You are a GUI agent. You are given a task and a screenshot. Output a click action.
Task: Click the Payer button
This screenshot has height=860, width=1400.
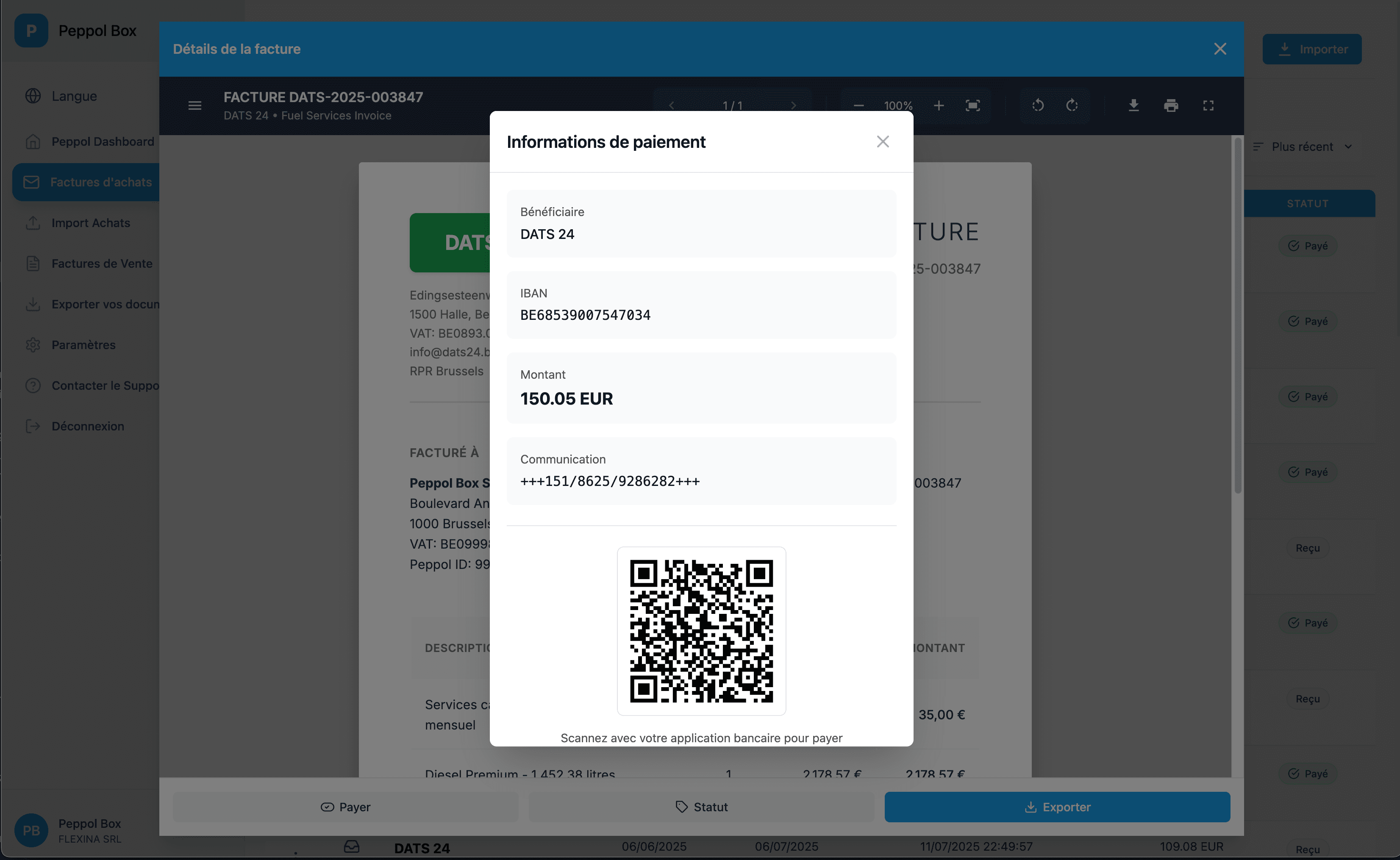(345, 807)
